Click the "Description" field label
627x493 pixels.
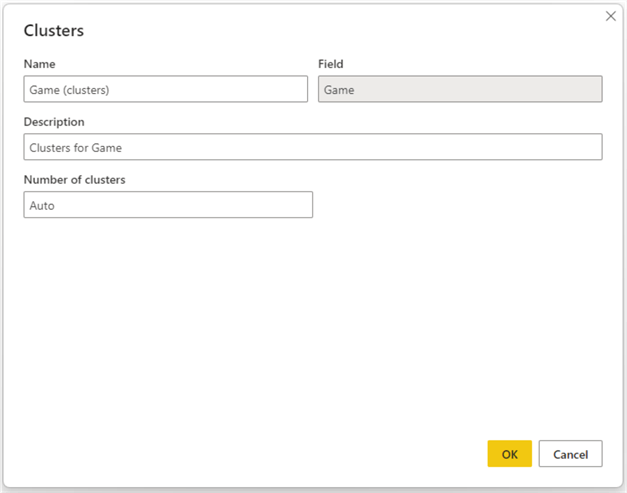coord(54,122)
